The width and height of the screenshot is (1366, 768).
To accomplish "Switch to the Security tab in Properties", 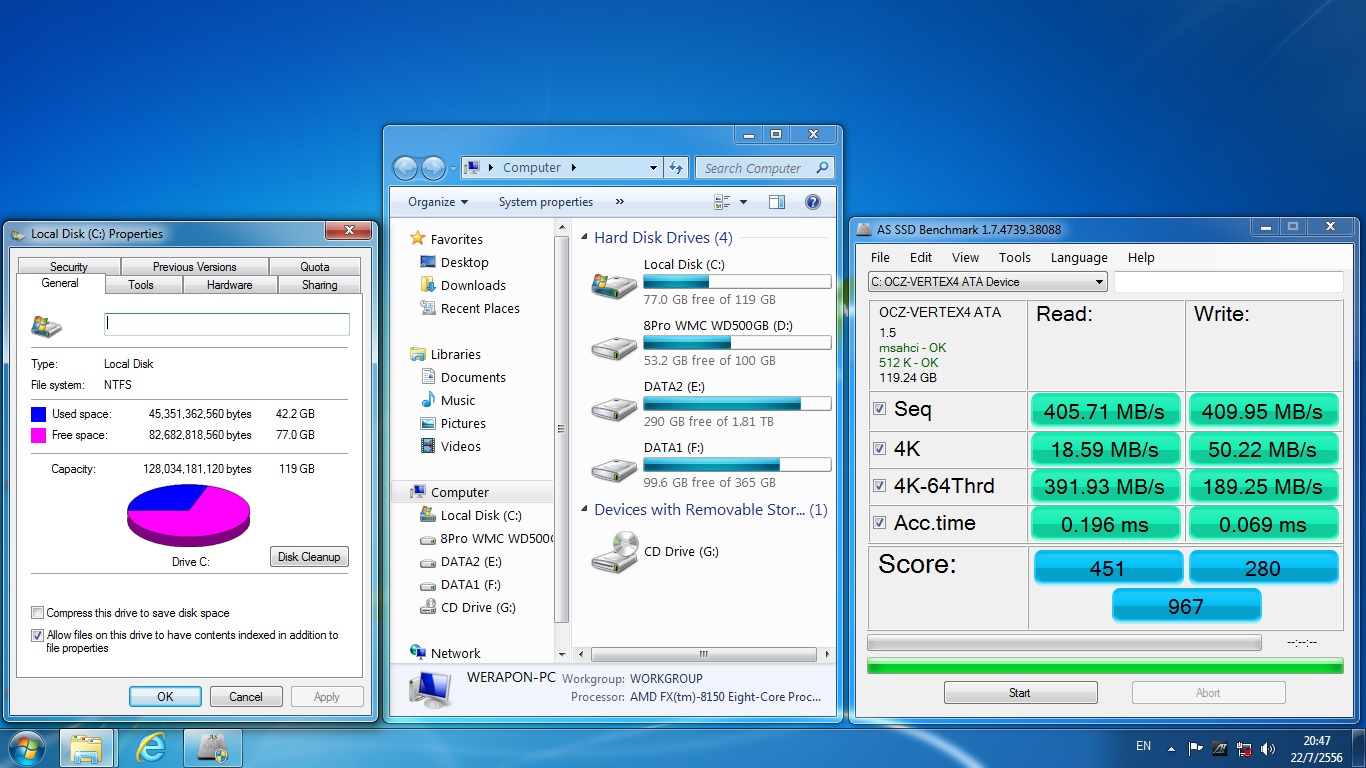I will pos(69,267).
